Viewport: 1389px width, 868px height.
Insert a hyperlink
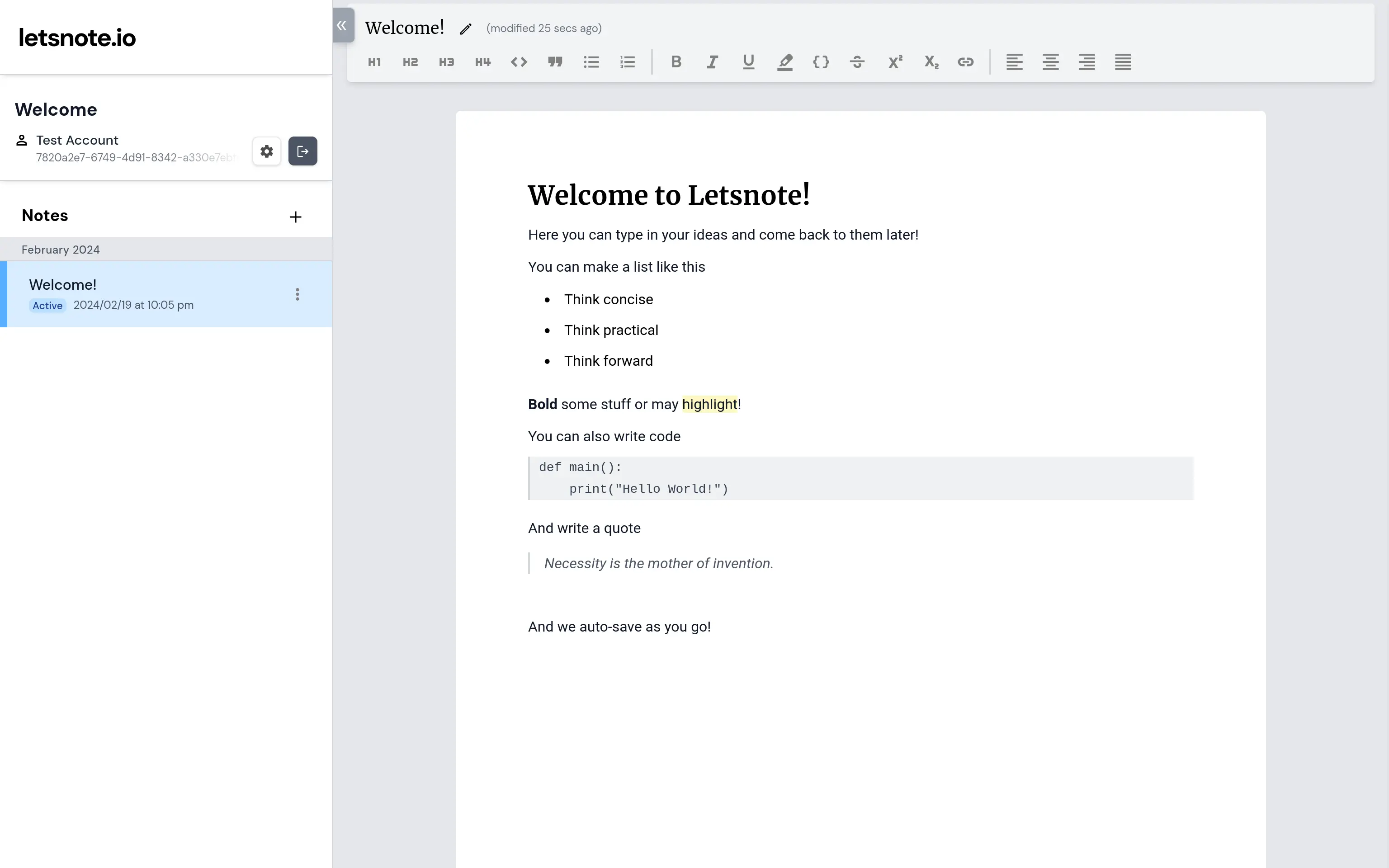(x=965, y=62)
